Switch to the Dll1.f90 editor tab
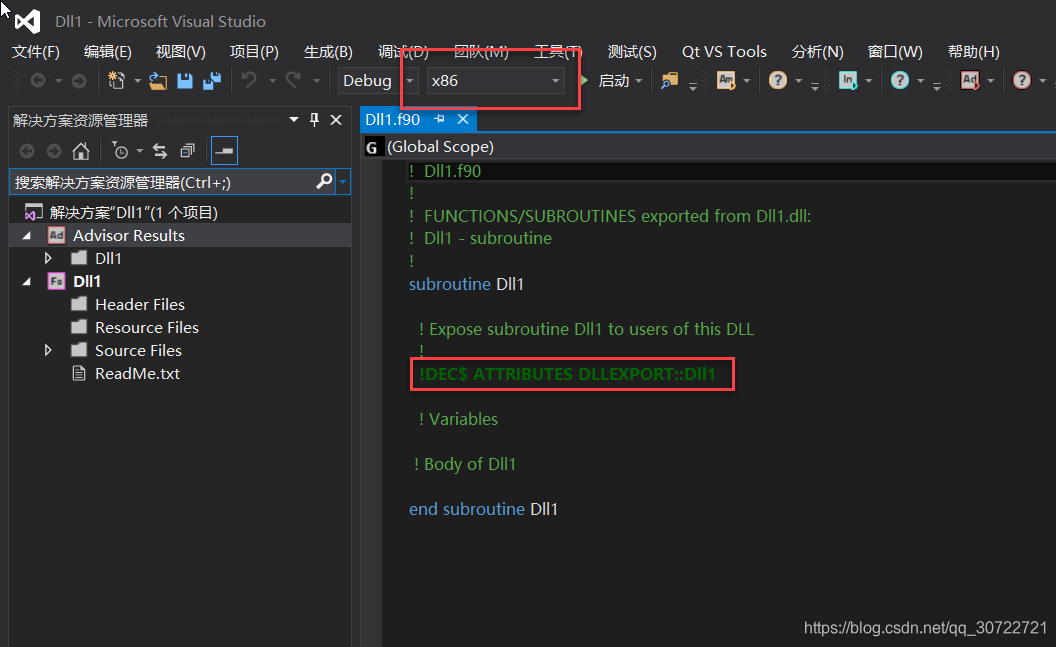 pos(393,118)
